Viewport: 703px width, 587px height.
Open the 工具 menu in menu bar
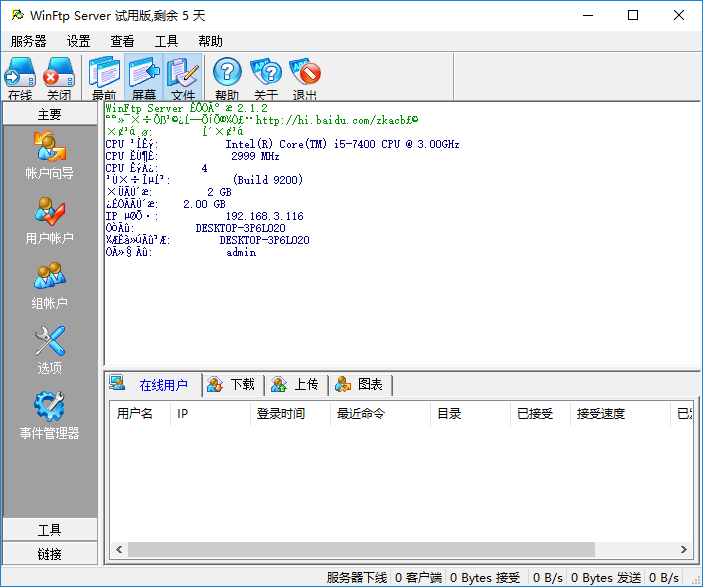[166, 41]
